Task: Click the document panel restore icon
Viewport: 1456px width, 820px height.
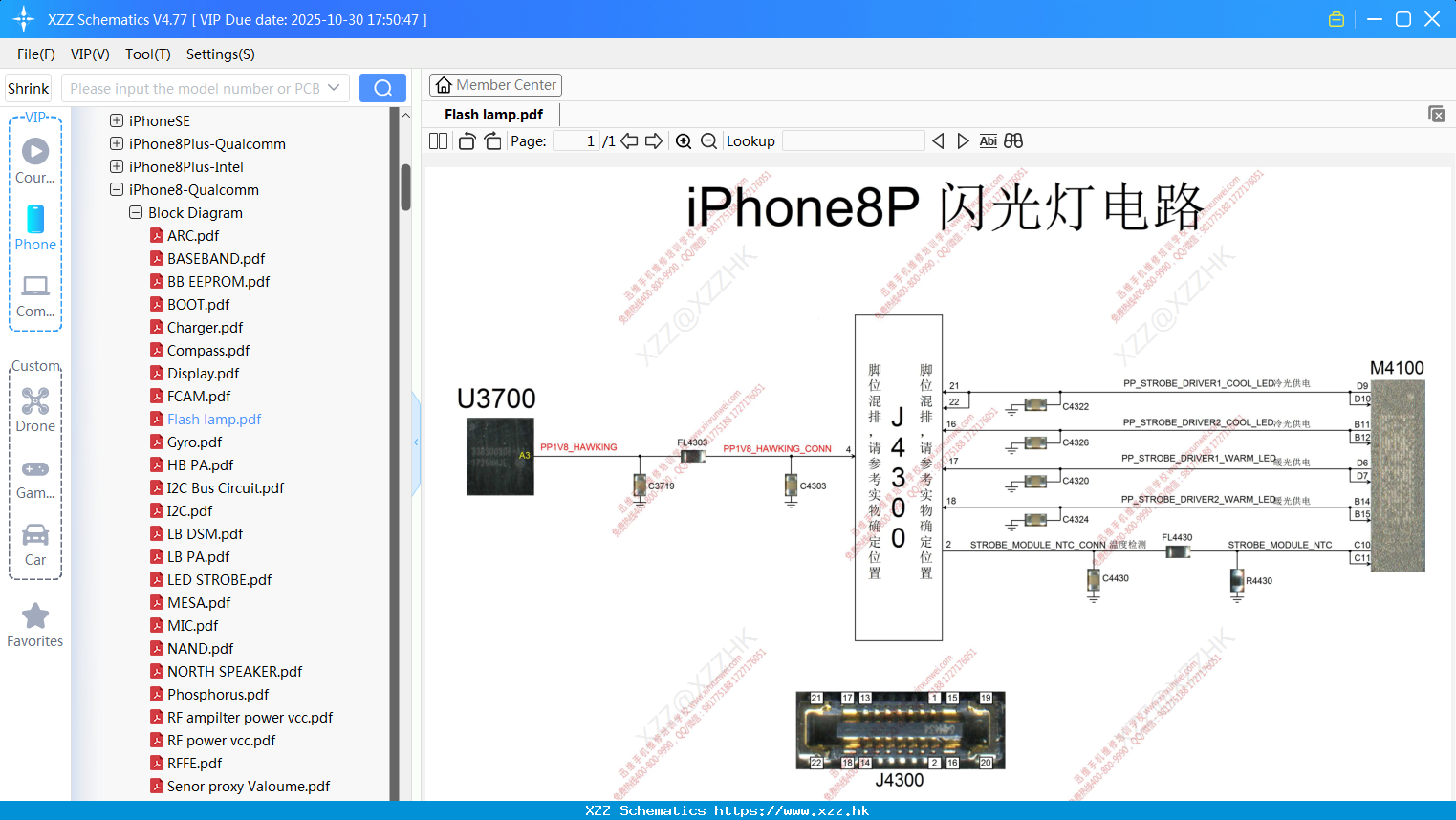Action: click(x=1437, y=114)
